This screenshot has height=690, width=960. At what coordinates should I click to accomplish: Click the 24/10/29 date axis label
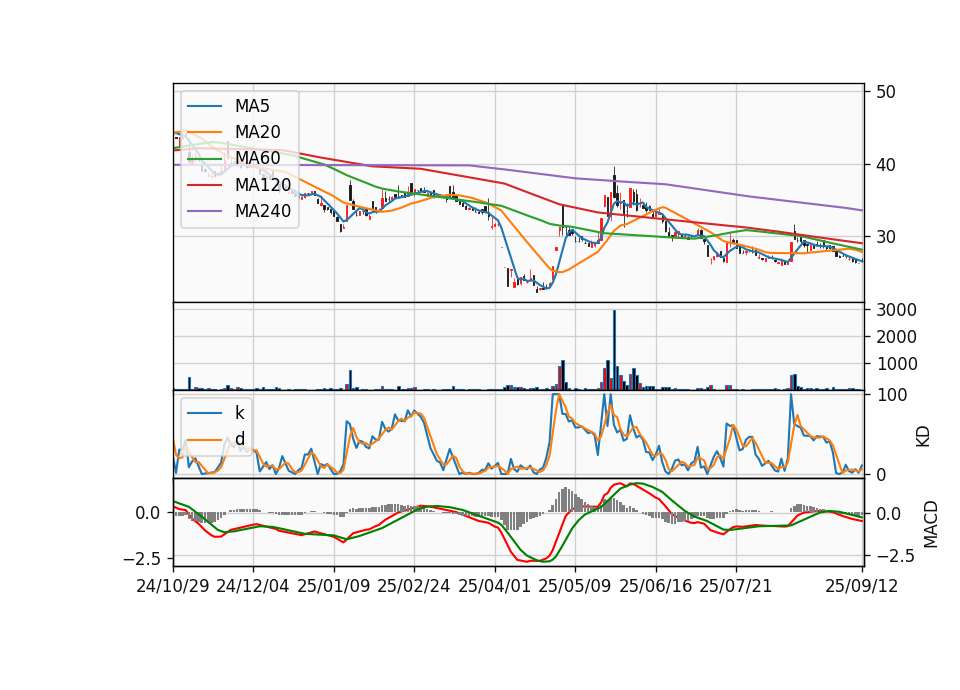tap(173, 586)
